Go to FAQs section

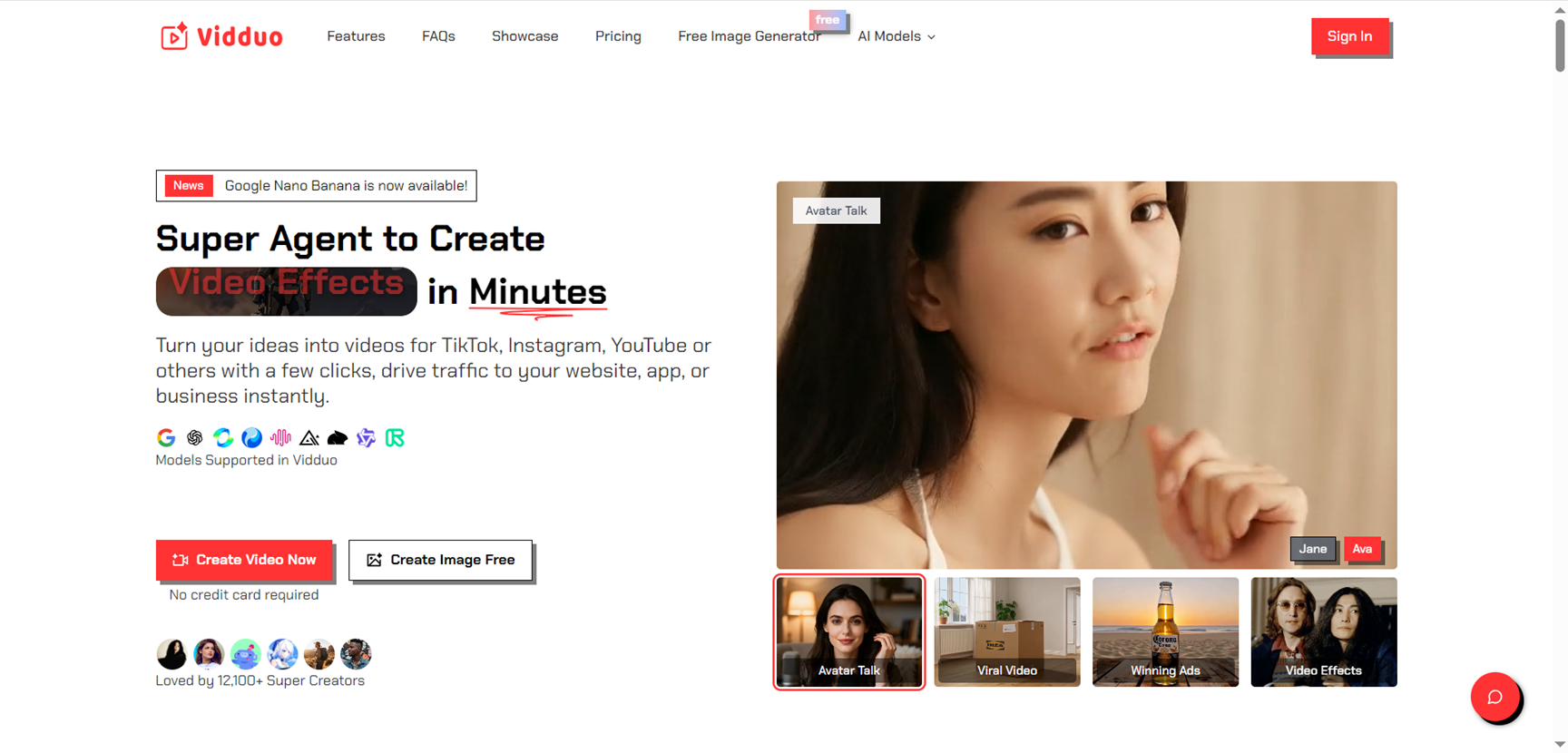click(438, 36)
